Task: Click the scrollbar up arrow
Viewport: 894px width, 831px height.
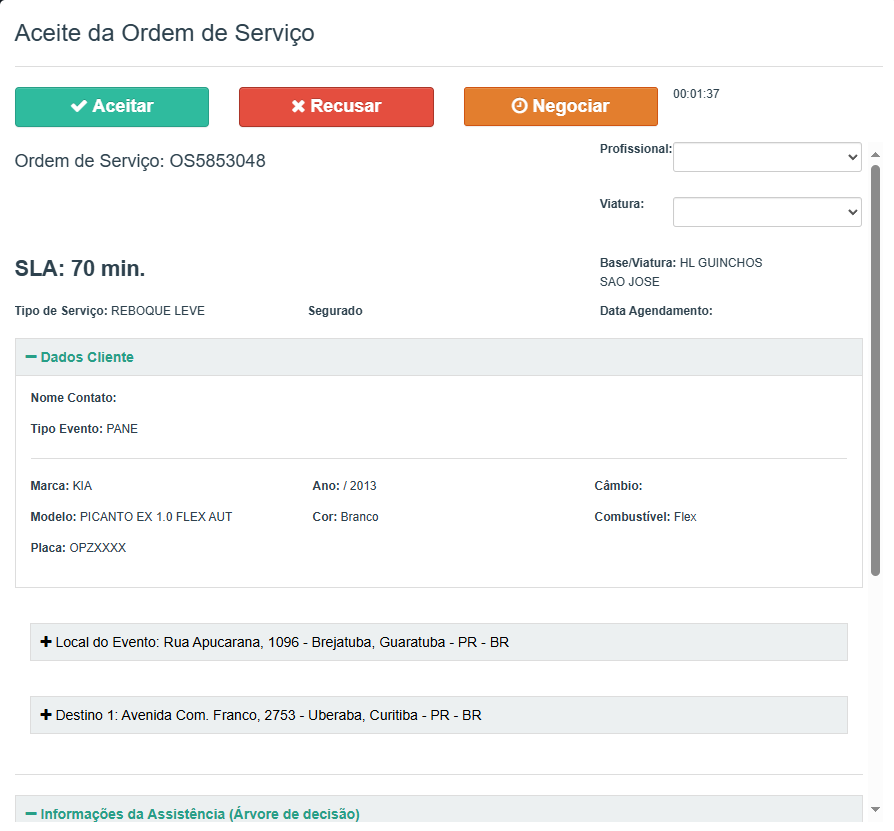Action: 876,155
